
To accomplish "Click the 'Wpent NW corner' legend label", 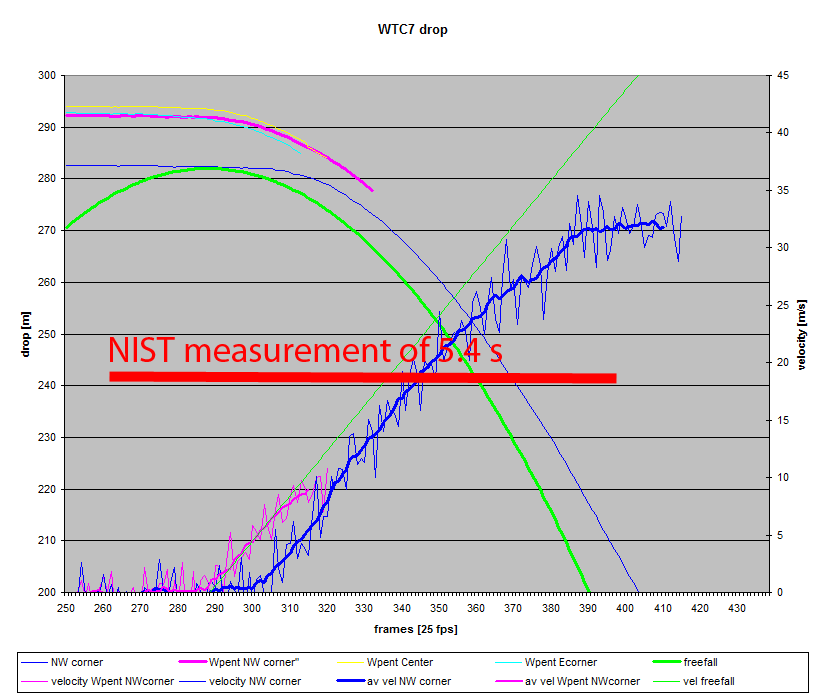I will pos(250,662).
